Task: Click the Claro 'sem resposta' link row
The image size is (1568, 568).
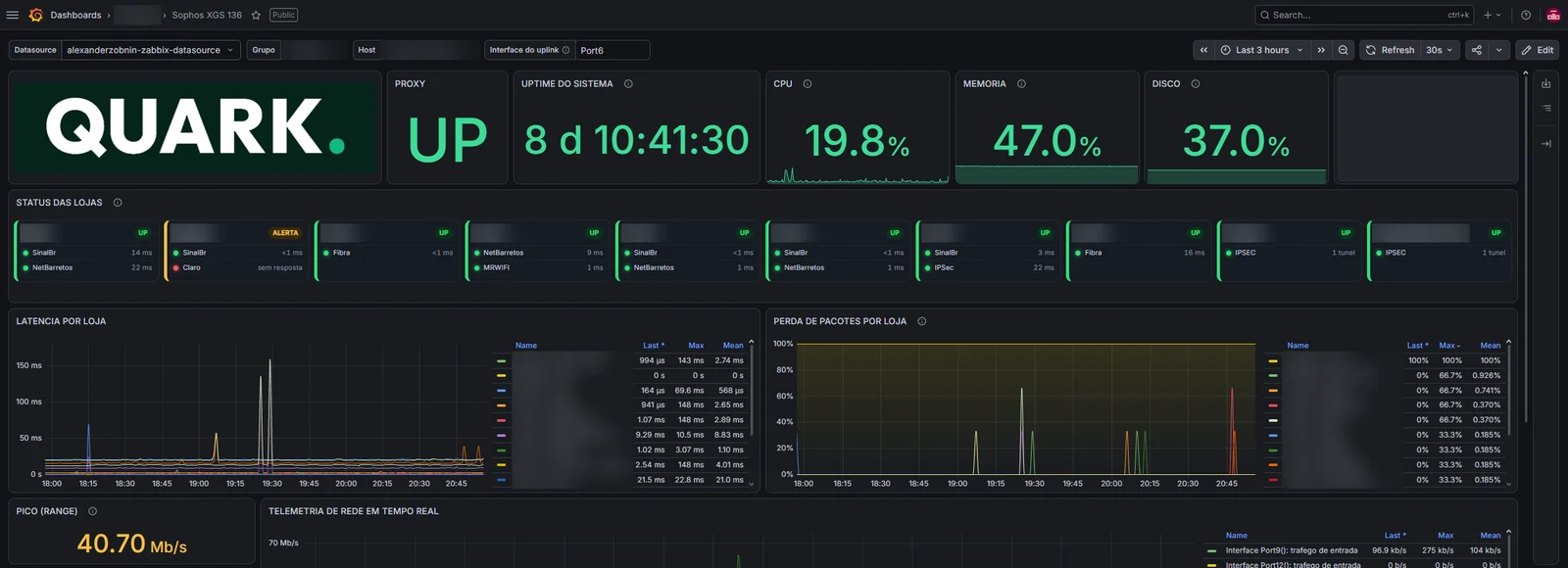Action: (237, 267)
